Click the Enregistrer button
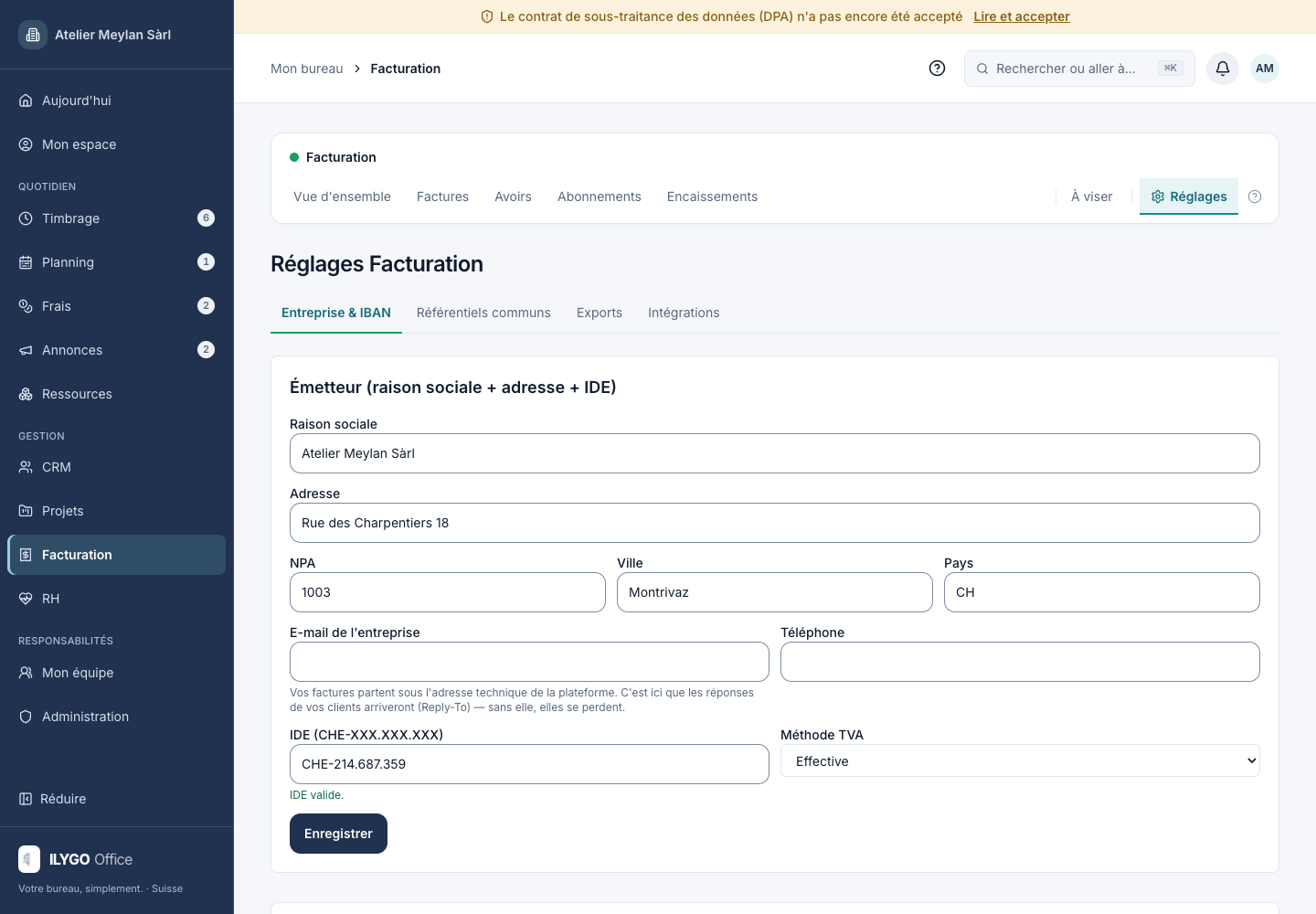This screenshot has width=1316, height=914. tap(338, 834)
